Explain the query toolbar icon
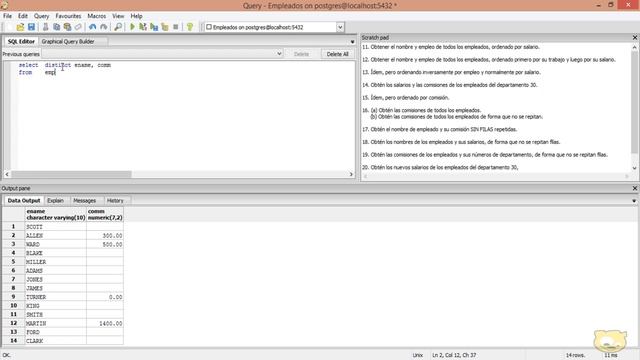 165,27
